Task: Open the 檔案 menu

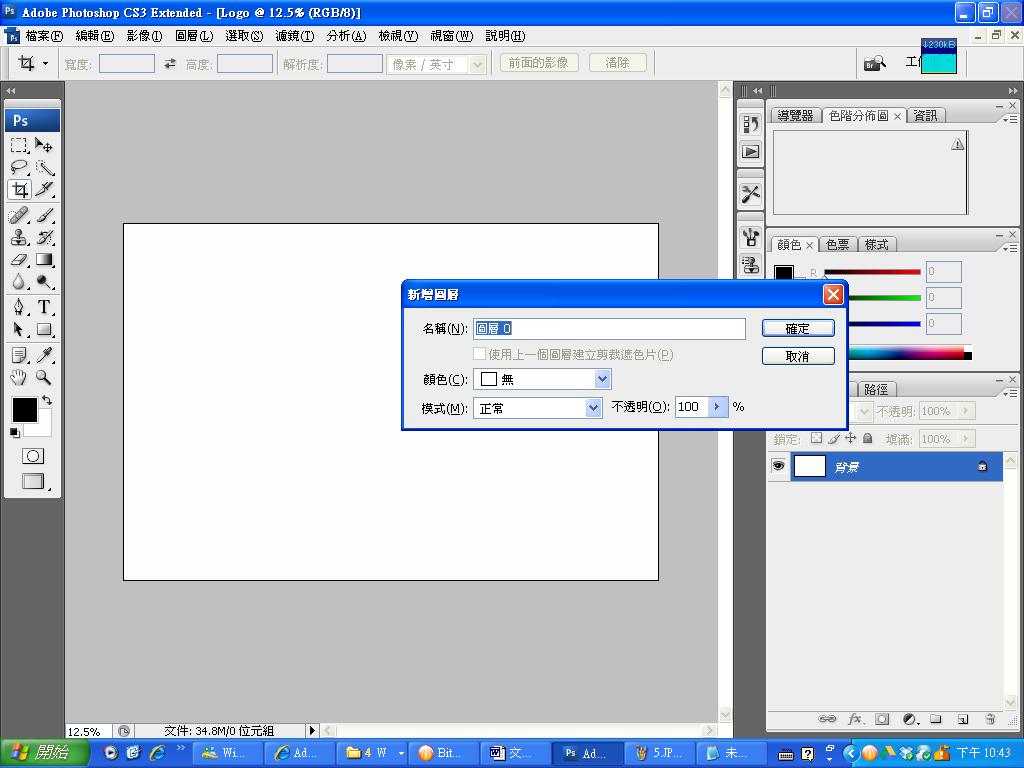Action: (x=44, y=36)
